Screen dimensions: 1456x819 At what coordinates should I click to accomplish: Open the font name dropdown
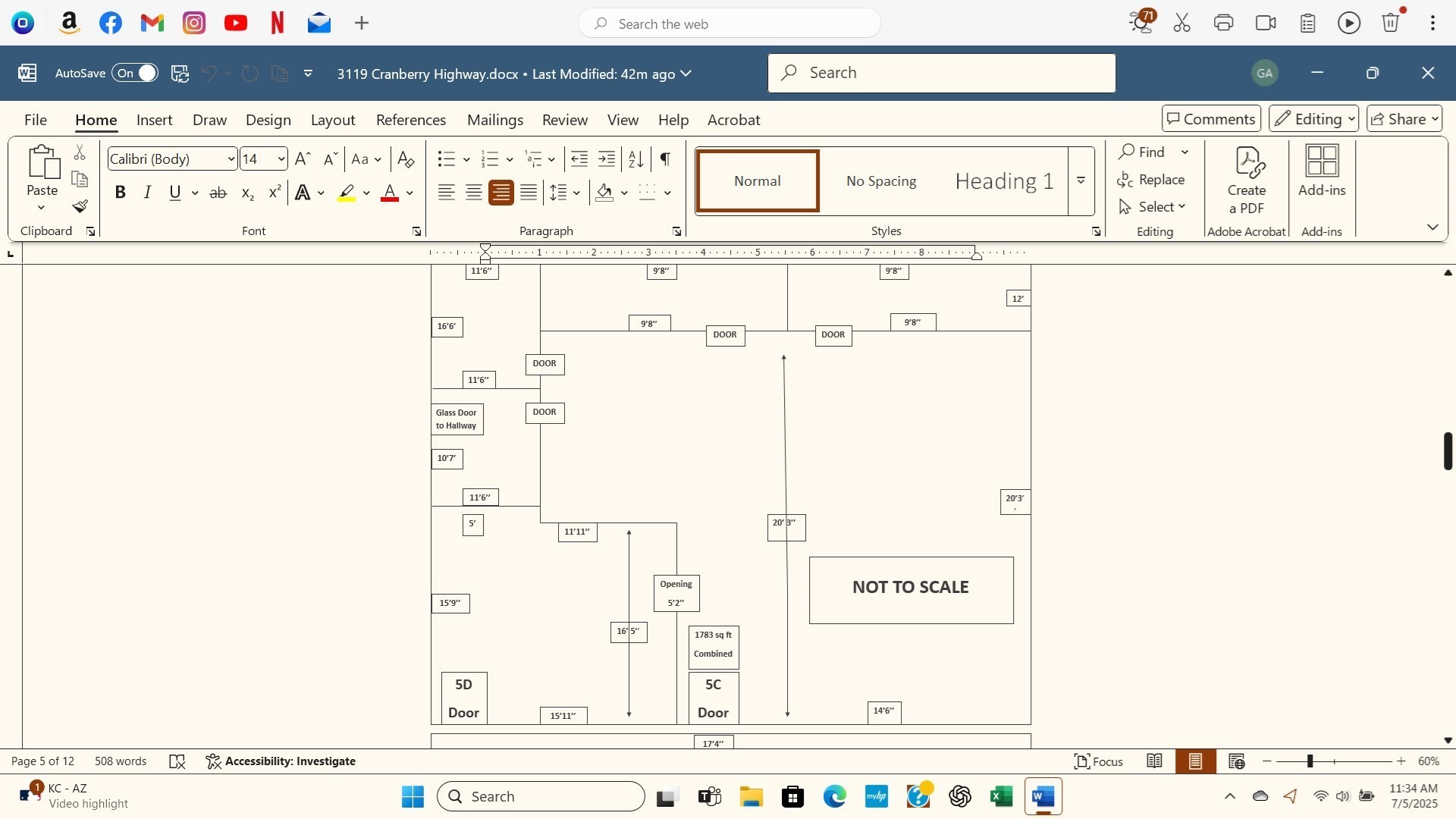(x=231, y=159)
